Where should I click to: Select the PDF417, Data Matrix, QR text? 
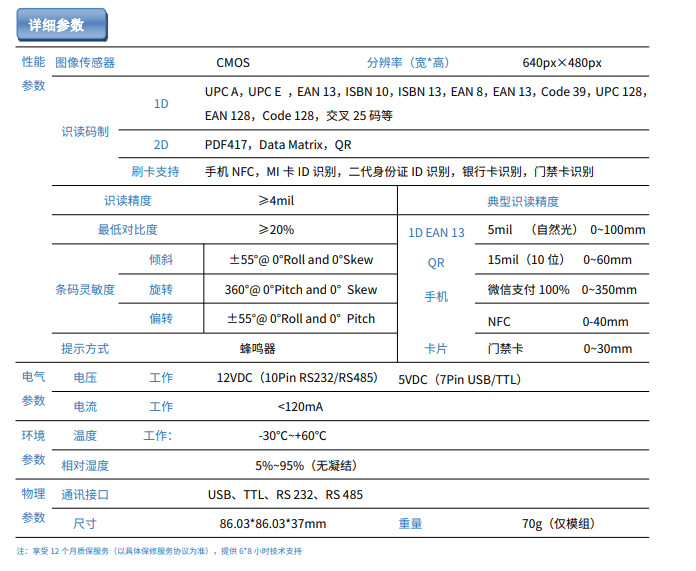click(278, 145)
